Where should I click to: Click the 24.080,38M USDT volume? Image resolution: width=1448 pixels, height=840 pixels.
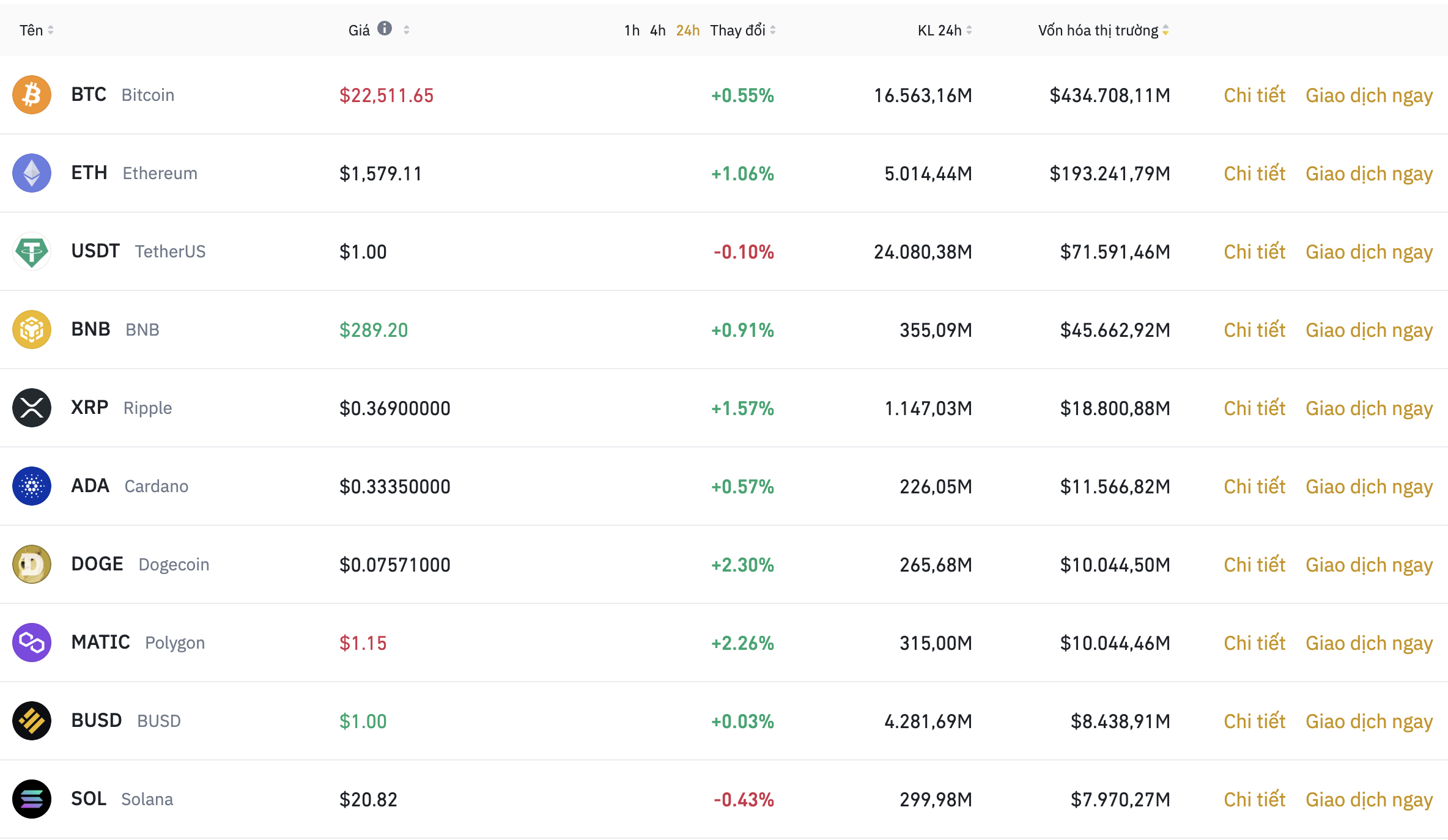coord(923,252)
